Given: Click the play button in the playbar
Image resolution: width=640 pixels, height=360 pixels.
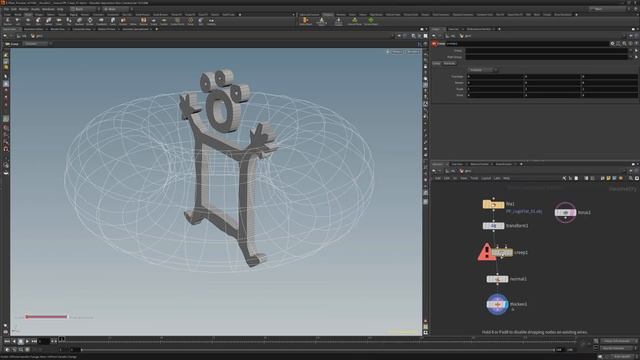Looking at the screenshot, I should pos(27,341).
